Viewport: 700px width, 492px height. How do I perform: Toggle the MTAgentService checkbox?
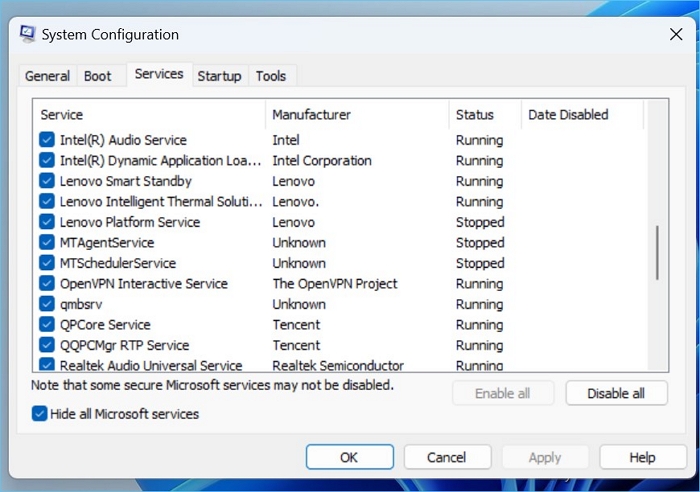click(47, 243)
